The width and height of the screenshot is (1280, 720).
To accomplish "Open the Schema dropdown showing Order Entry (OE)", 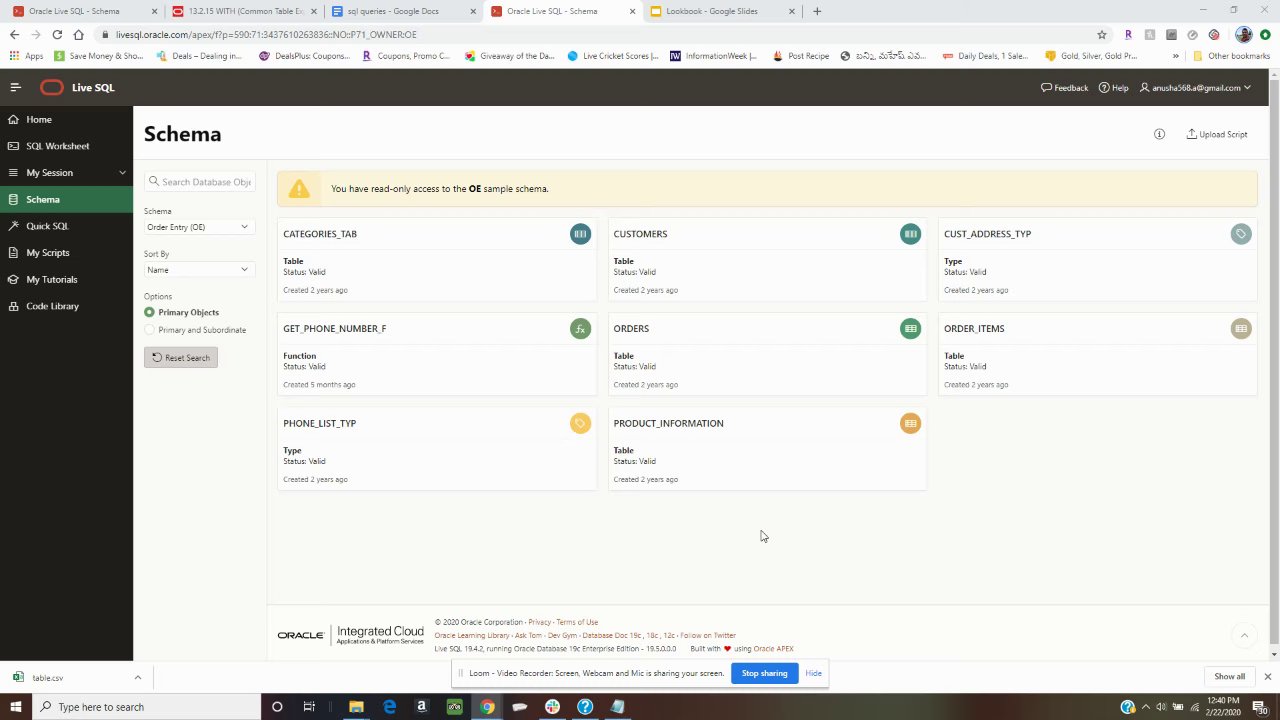I will [x=198, y=227].
